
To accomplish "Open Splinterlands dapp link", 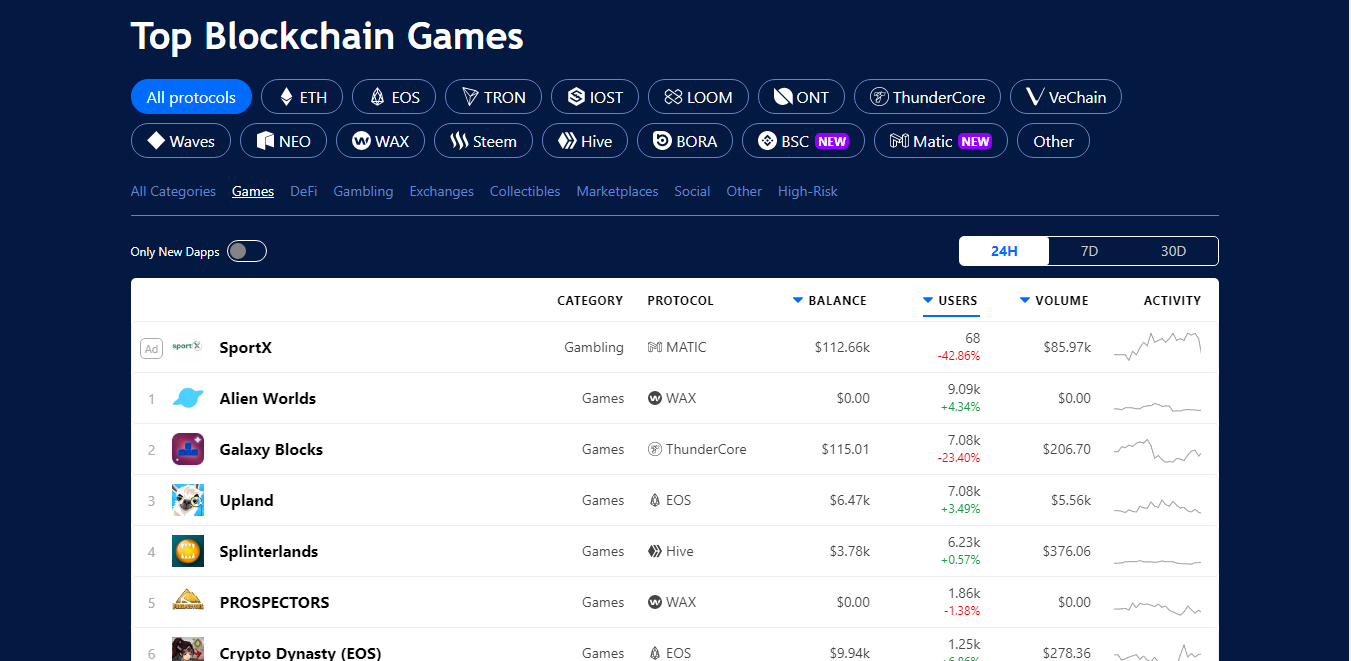I will (x=269, y=551).
